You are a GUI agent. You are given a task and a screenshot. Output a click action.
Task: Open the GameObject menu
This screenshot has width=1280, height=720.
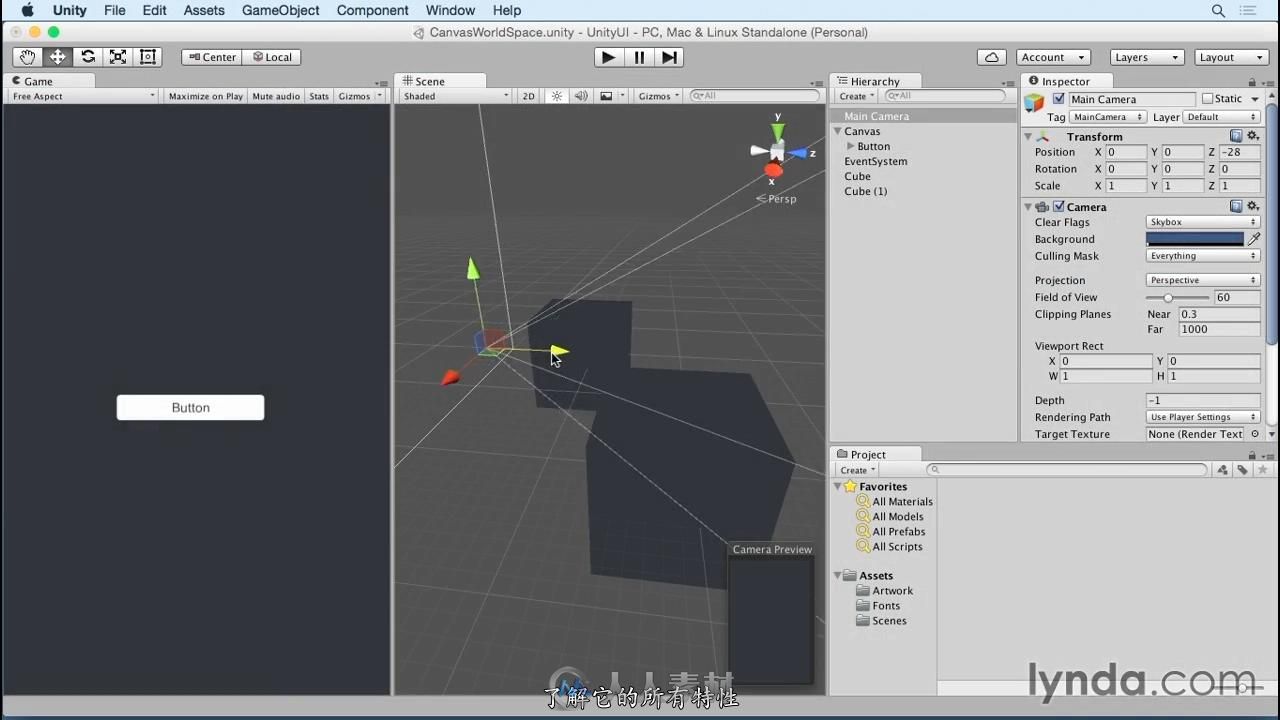click(x=281, y=10)
